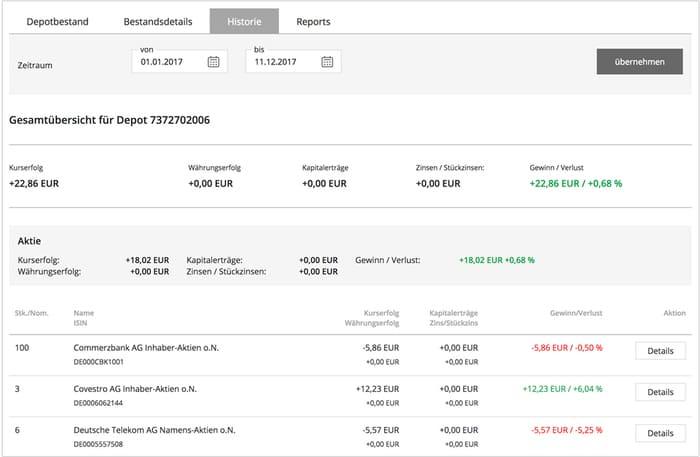The width and height of the screenshot is (700, 457).
Task: Select the Historie tab
Action: 244,21
